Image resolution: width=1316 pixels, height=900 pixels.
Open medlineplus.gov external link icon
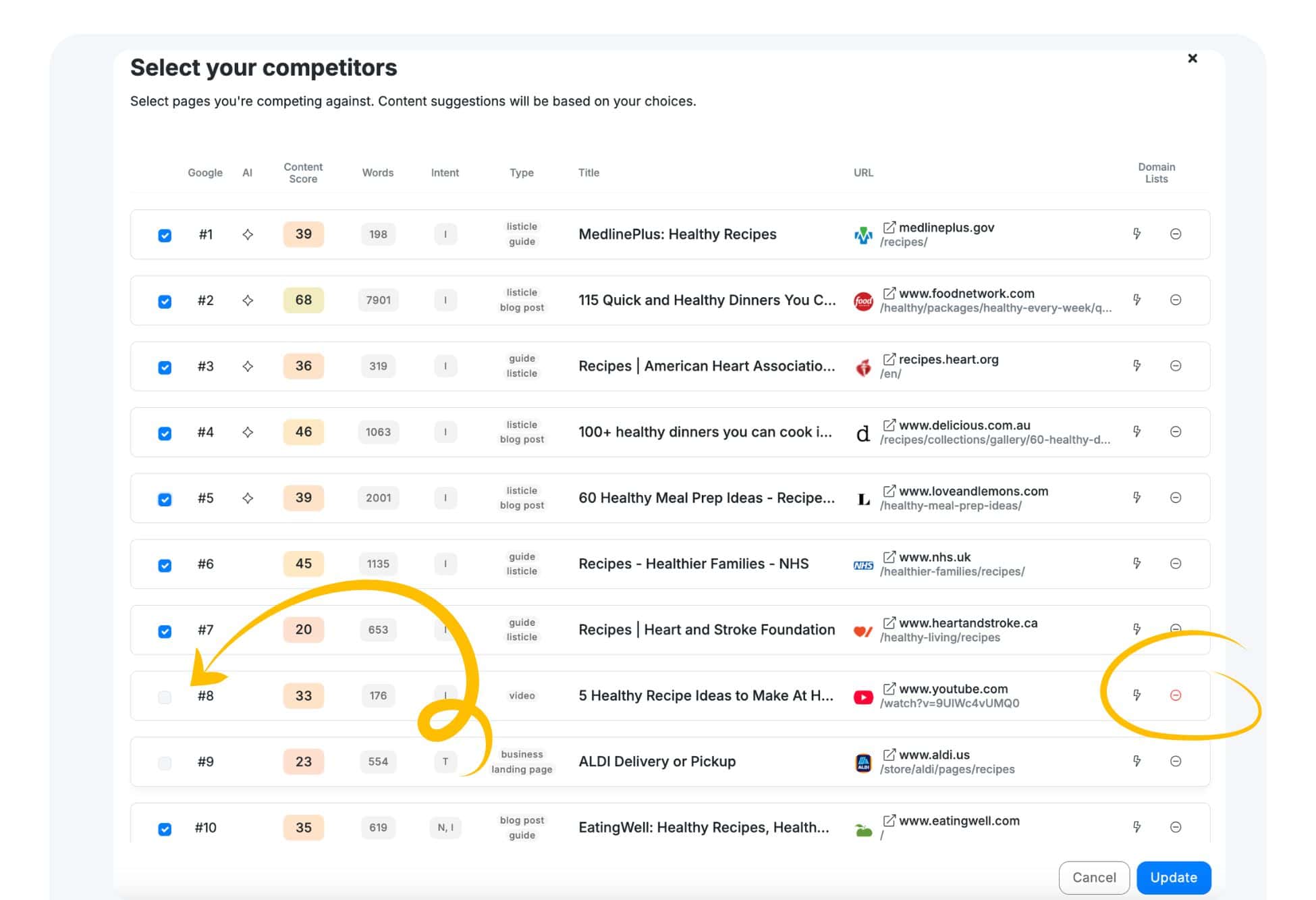pyautogui.click(x=889, y=227)
